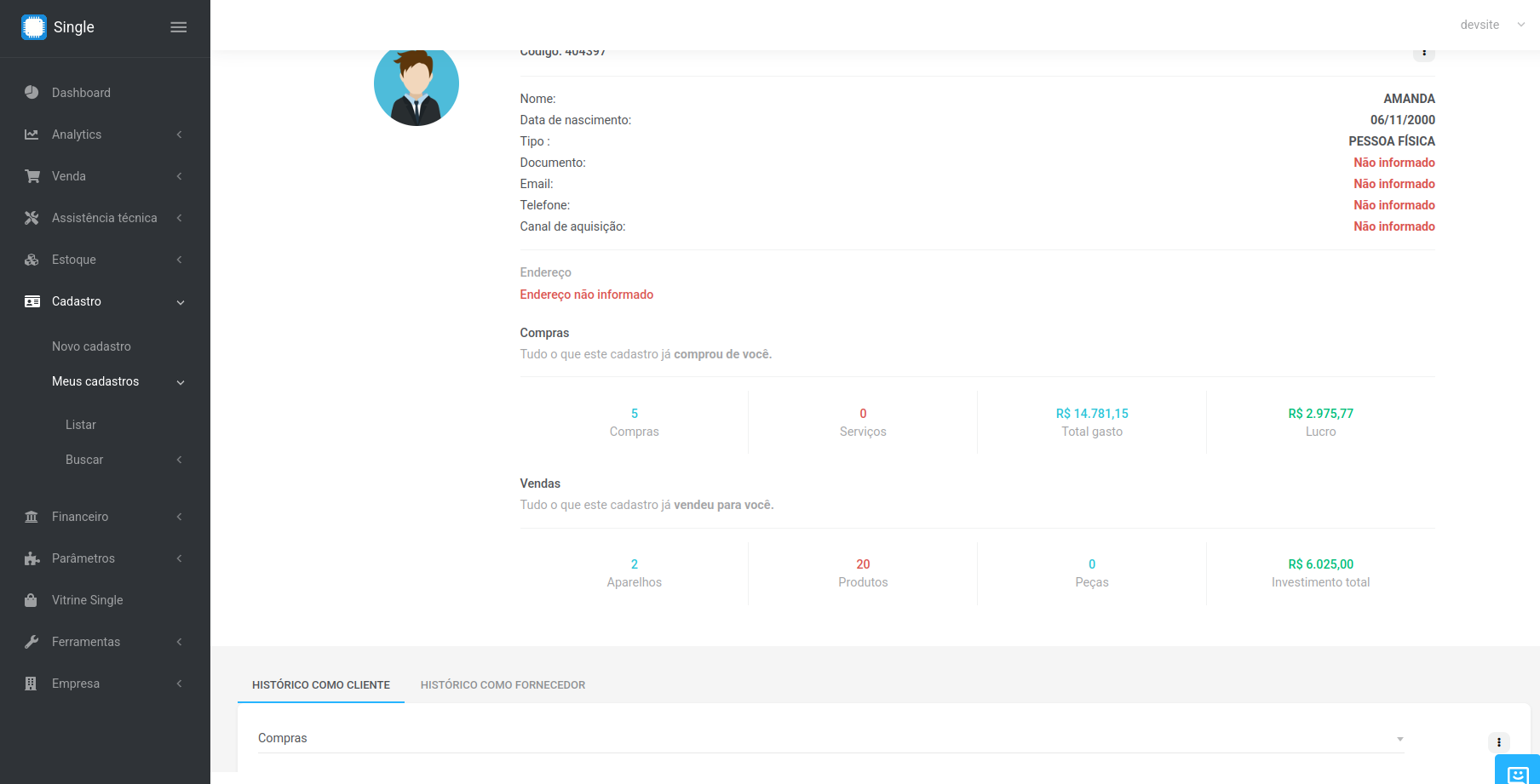Screen dimensions: 1540x784
Task: Expand the Venda submenu chevron
Action: point(180,176)
